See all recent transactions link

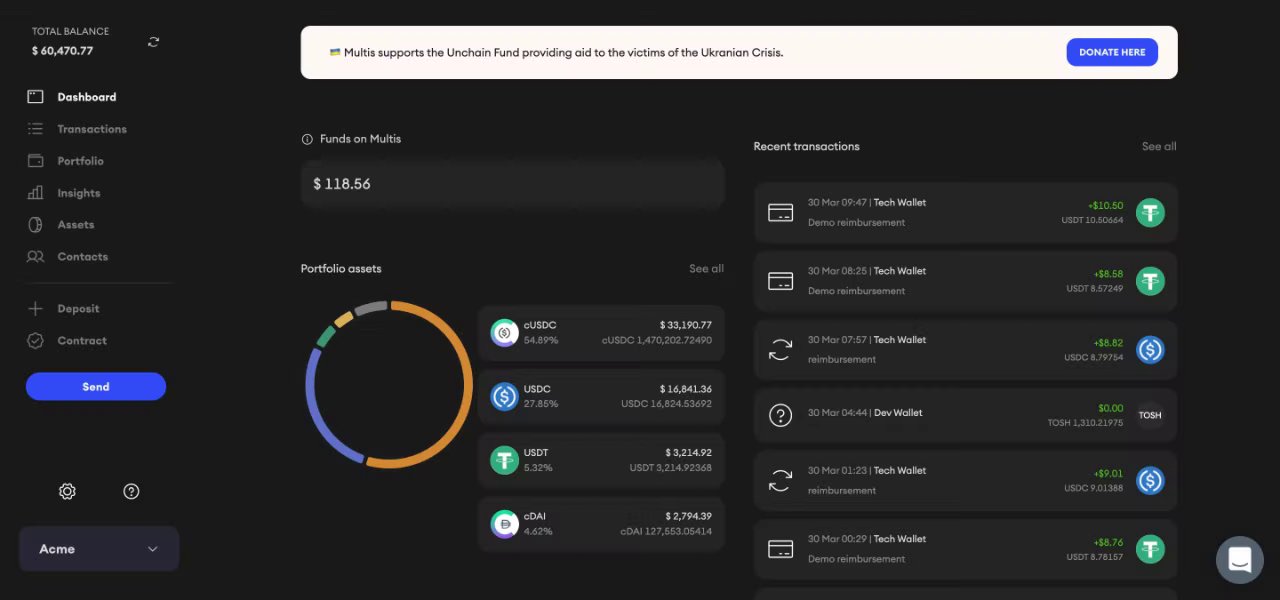coord(1158,147)
